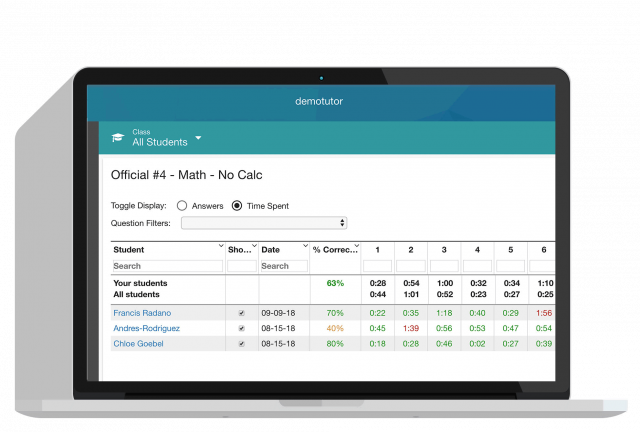
Task: Select the Answers radio button
Action: point(182,206)
